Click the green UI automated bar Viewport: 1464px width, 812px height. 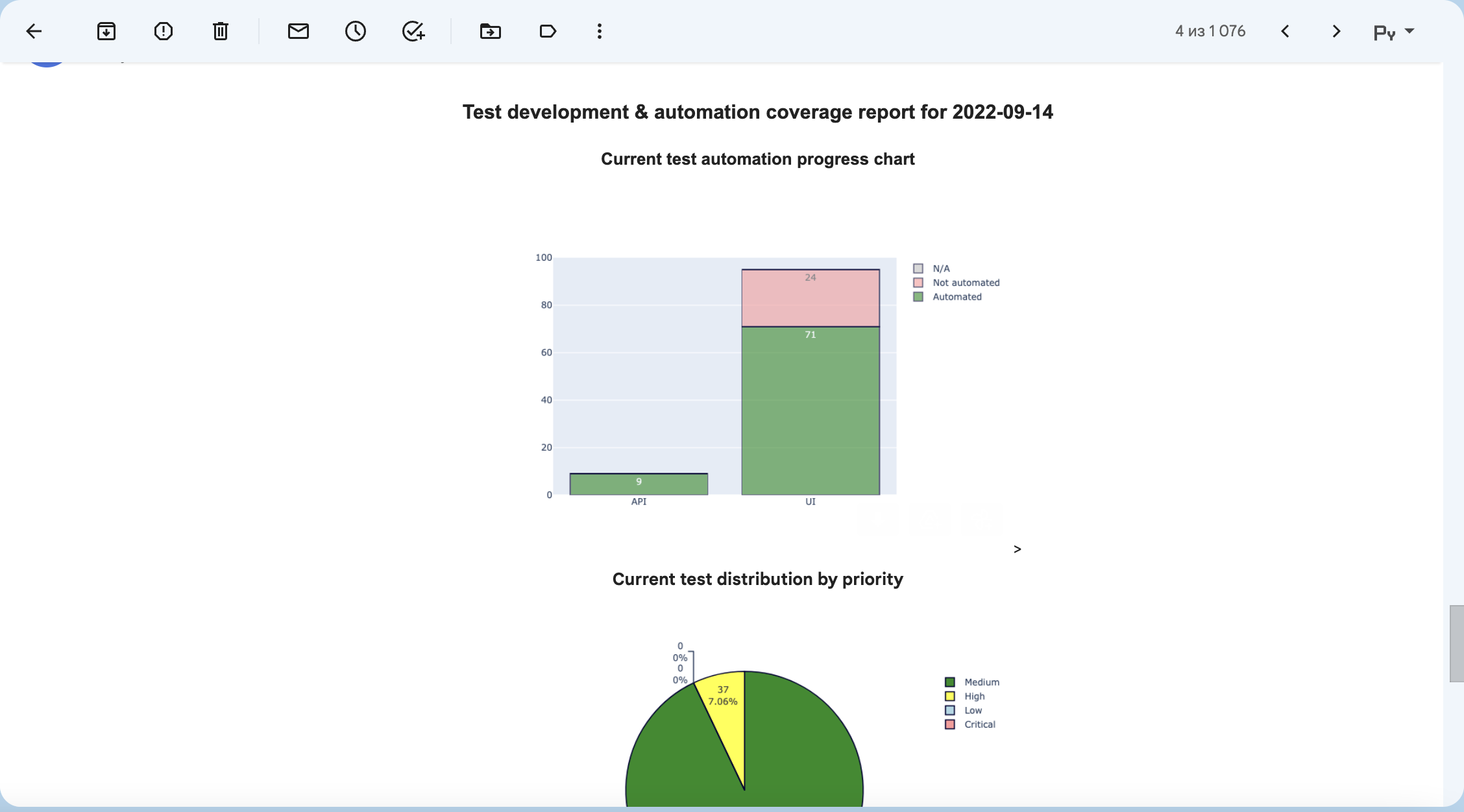pos(811,415)
